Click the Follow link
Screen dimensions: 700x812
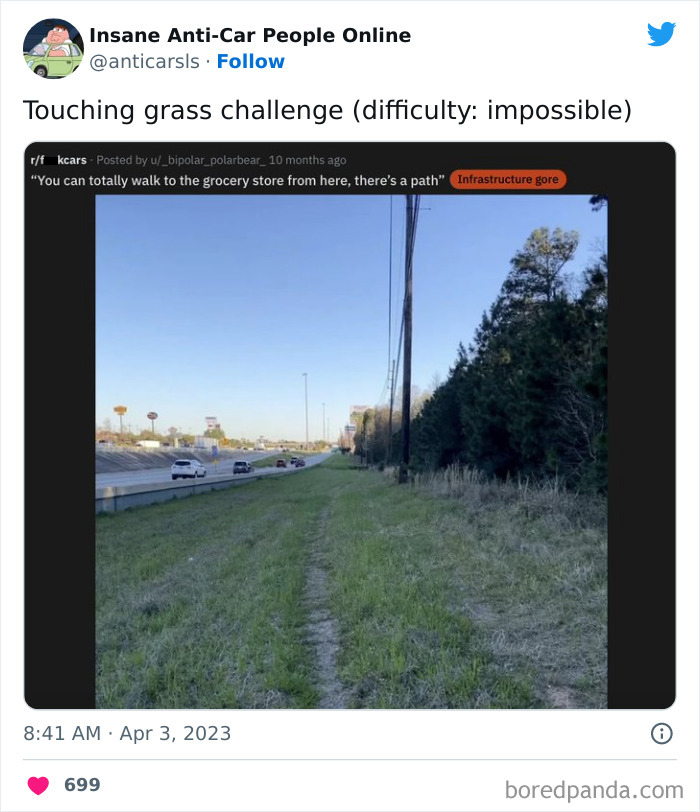point(251,61)
